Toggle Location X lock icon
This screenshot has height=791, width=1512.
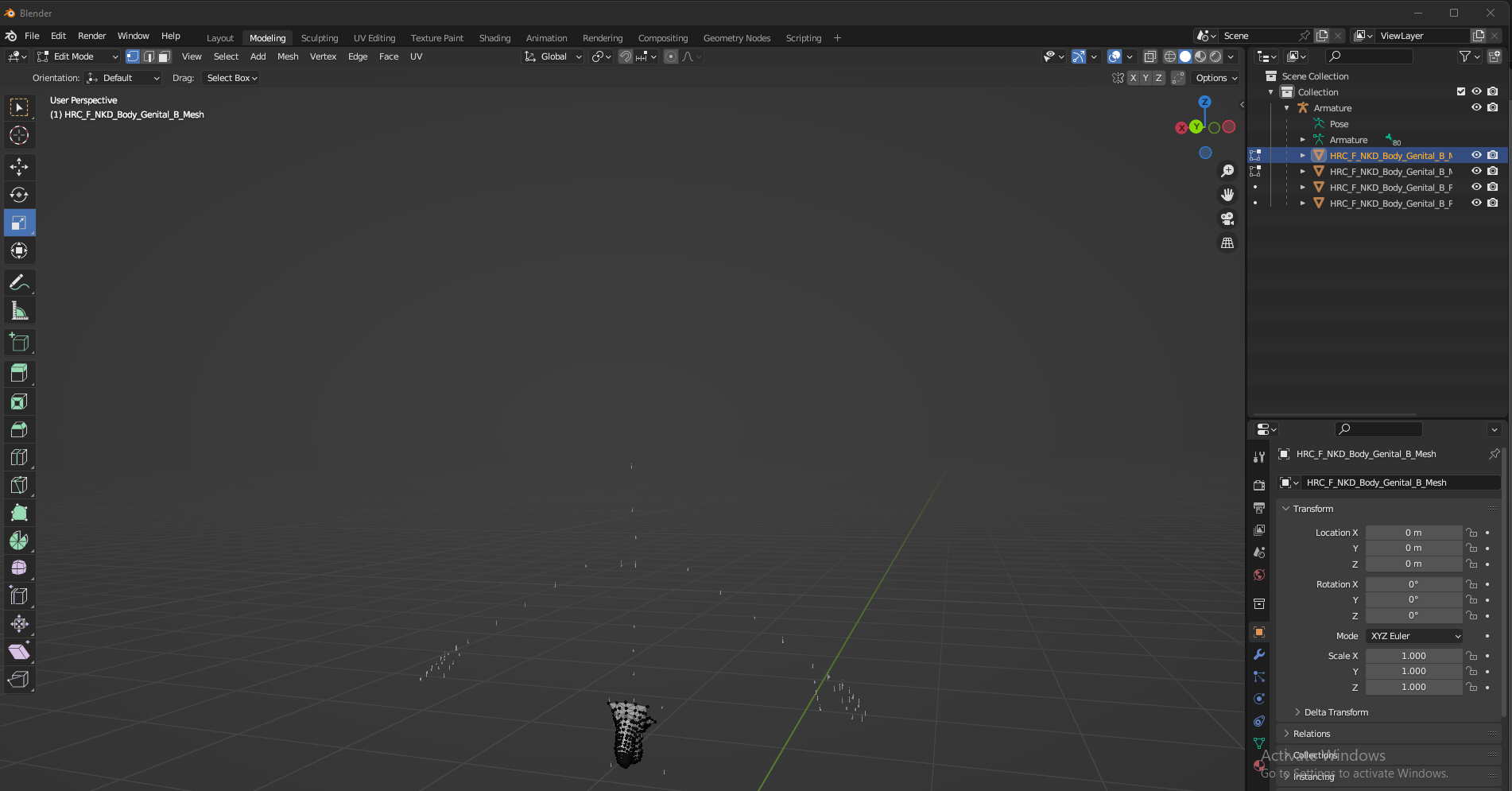1472,533
